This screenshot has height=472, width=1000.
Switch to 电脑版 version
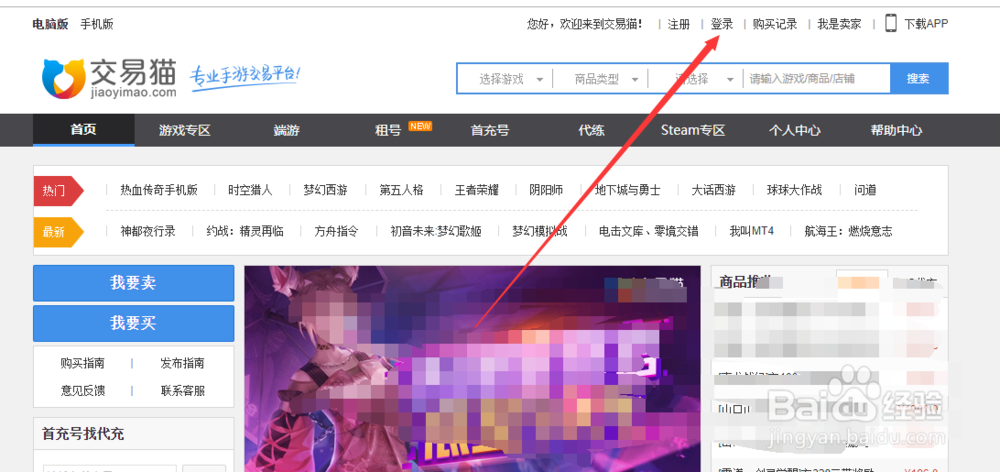50,24
